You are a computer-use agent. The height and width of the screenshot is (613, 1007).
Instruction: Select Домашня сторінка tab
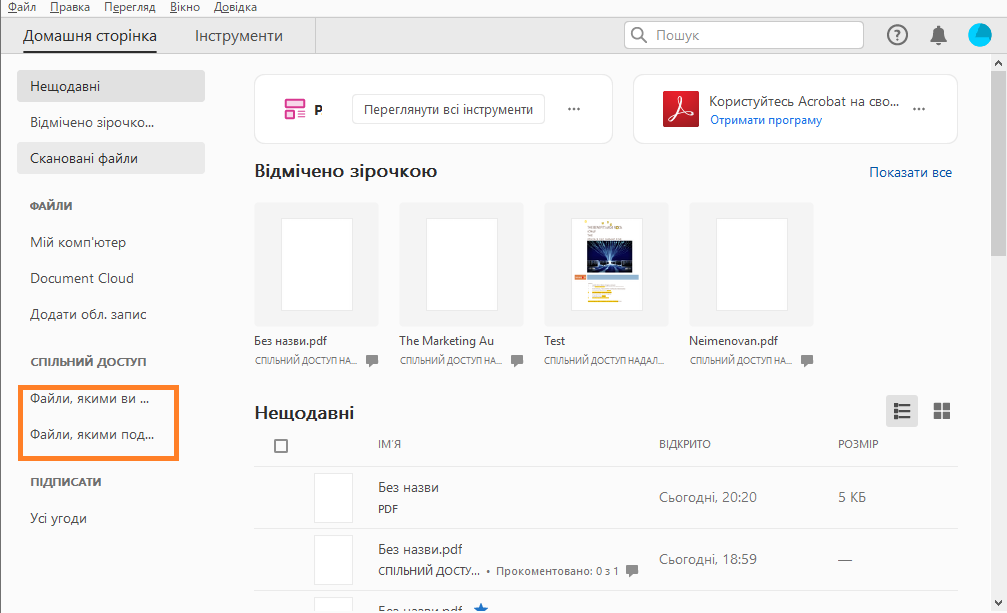(90, 36)
